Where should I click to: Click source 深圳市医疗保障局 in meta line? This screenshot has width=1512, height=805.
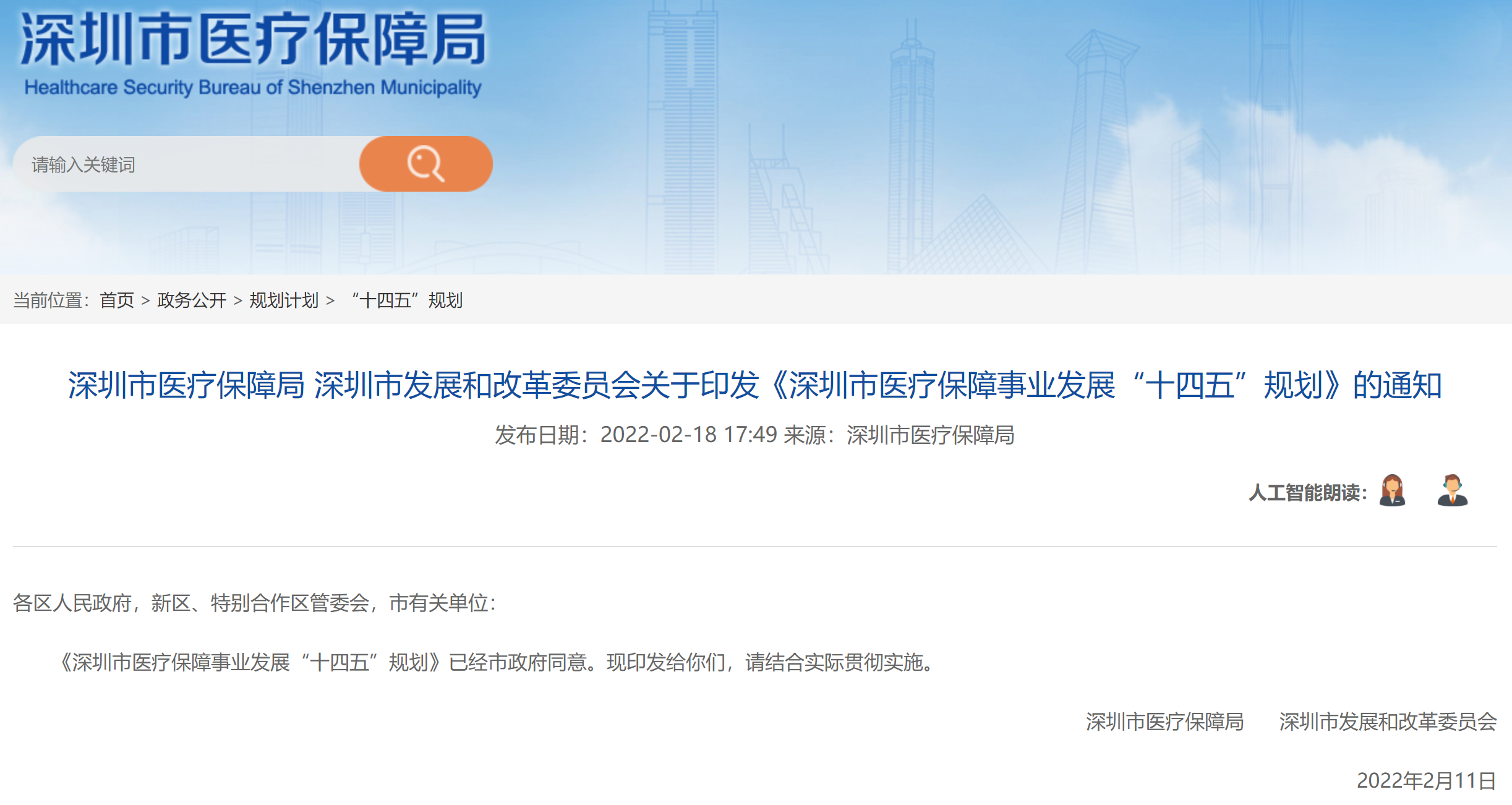929,435
